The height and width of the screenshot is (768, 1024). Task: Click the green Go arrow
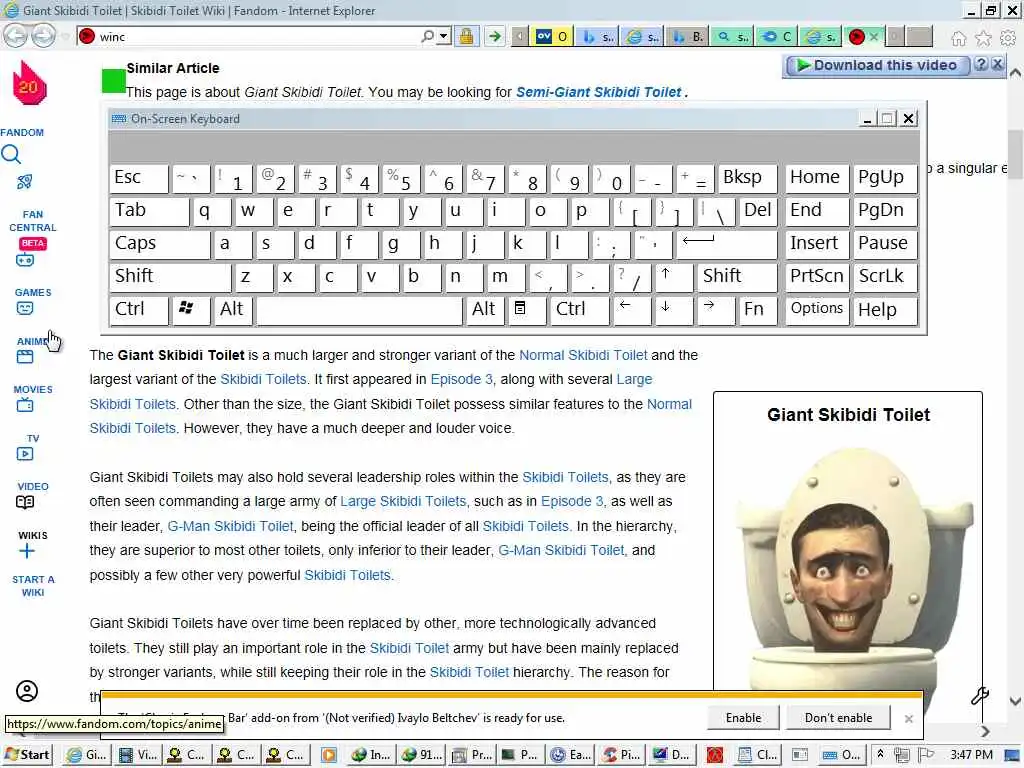coord(495,37)
